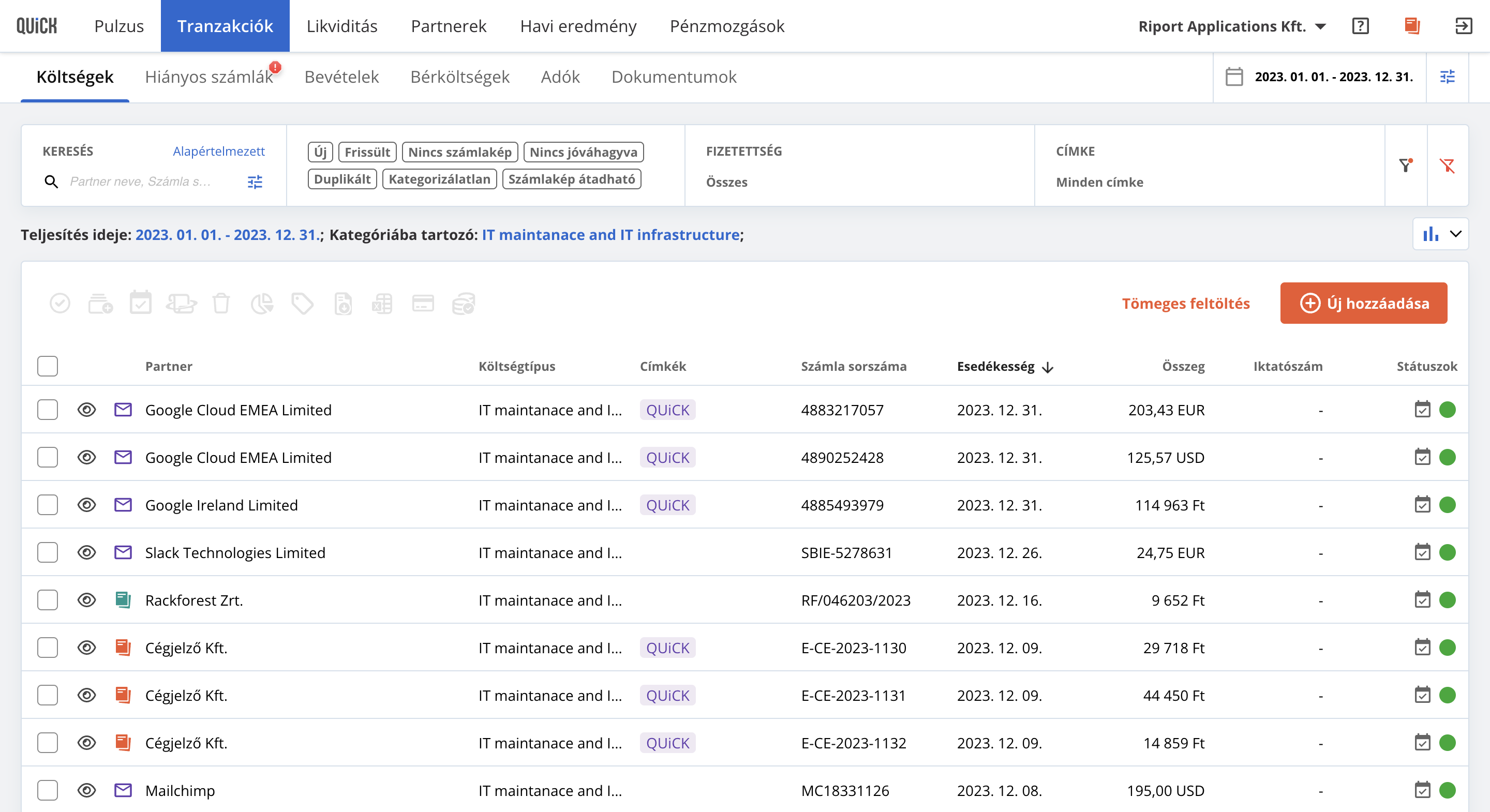The height and width of the screenshot is (812, 1490).
Task: Select checkbox for Slack Technologies Limited
Action: (x=48, y=552)
